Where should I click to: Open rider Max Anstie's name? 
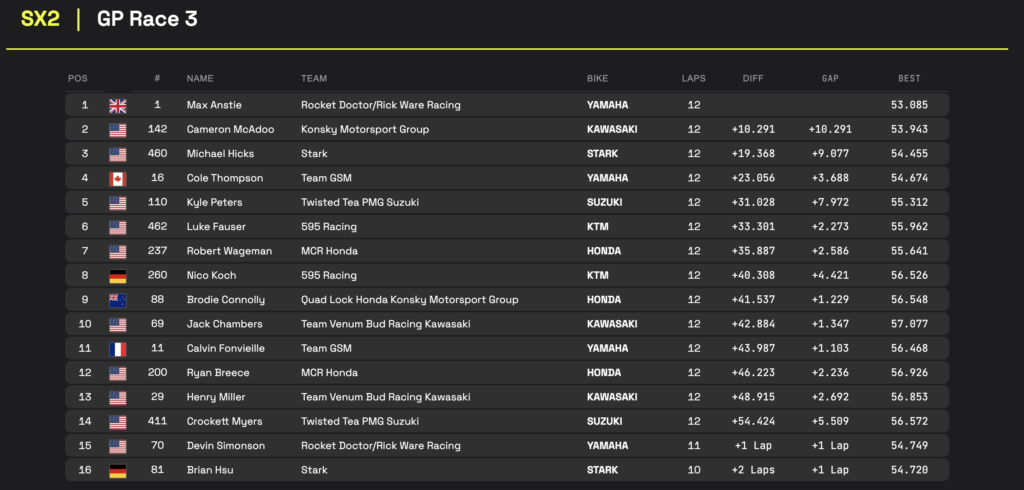212,105
